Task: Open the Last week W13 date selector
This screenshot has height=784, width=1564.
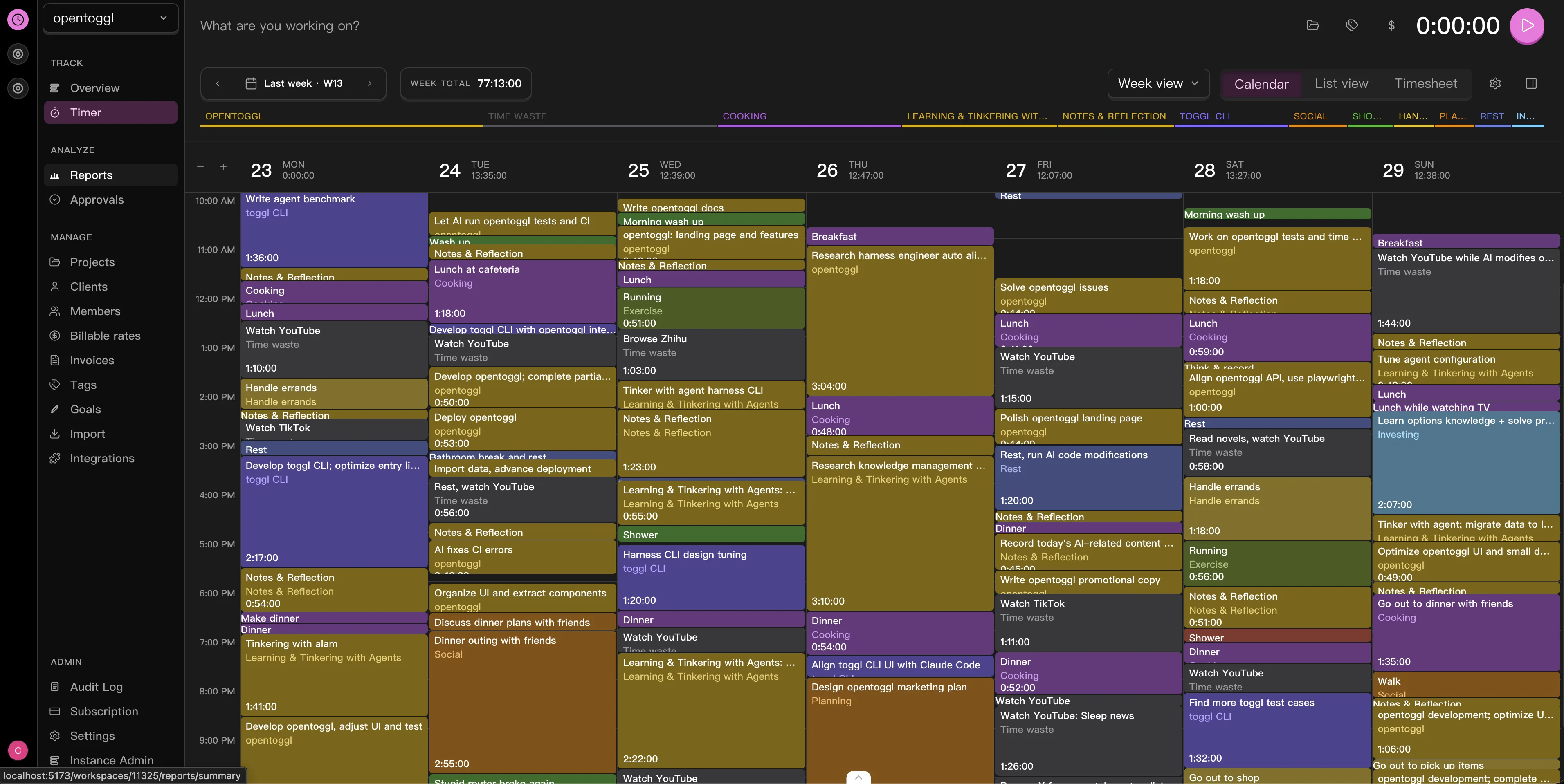Action: tap(294, 83)
